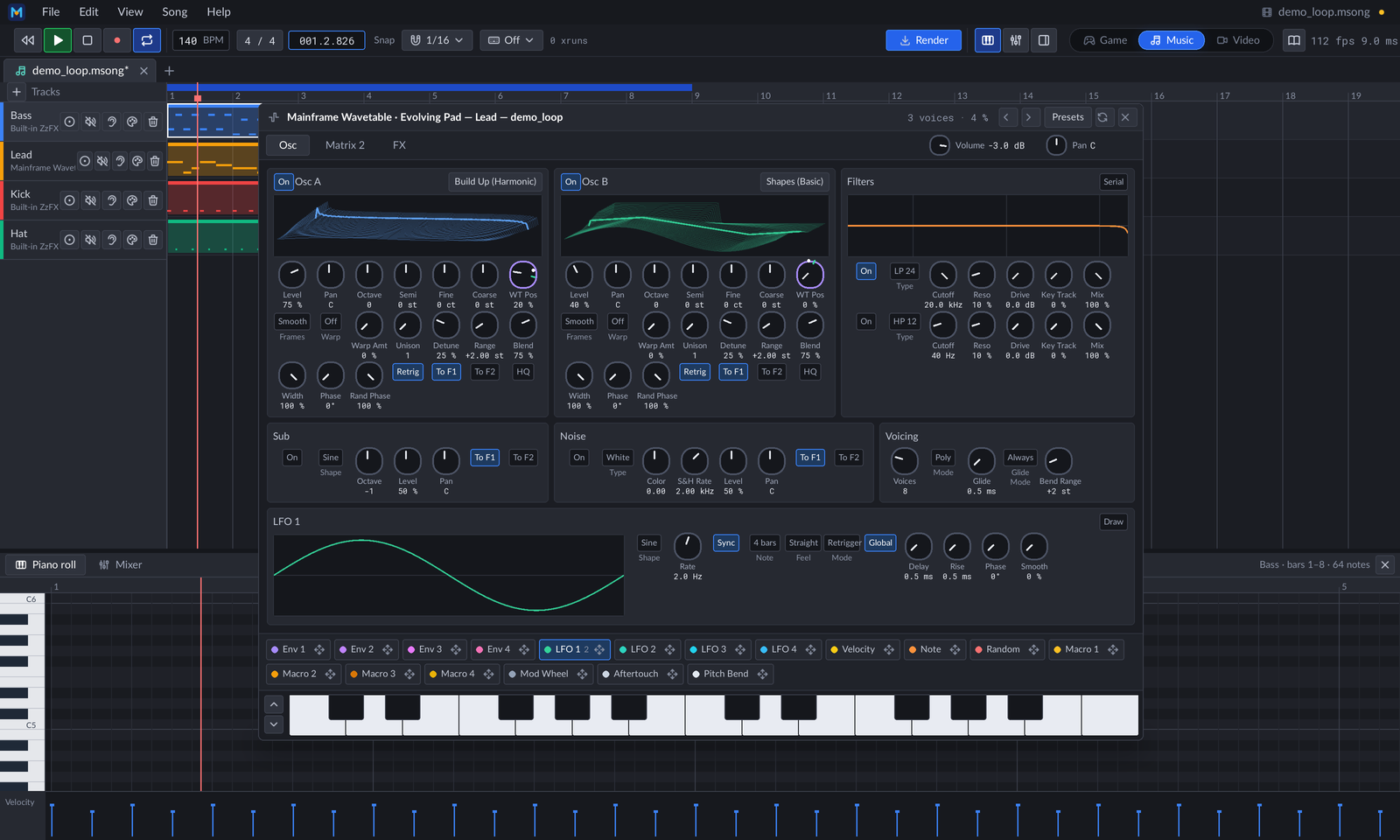Click the LFO 1 Draw button
The image size is (1400, 840).
point(1113,522)
